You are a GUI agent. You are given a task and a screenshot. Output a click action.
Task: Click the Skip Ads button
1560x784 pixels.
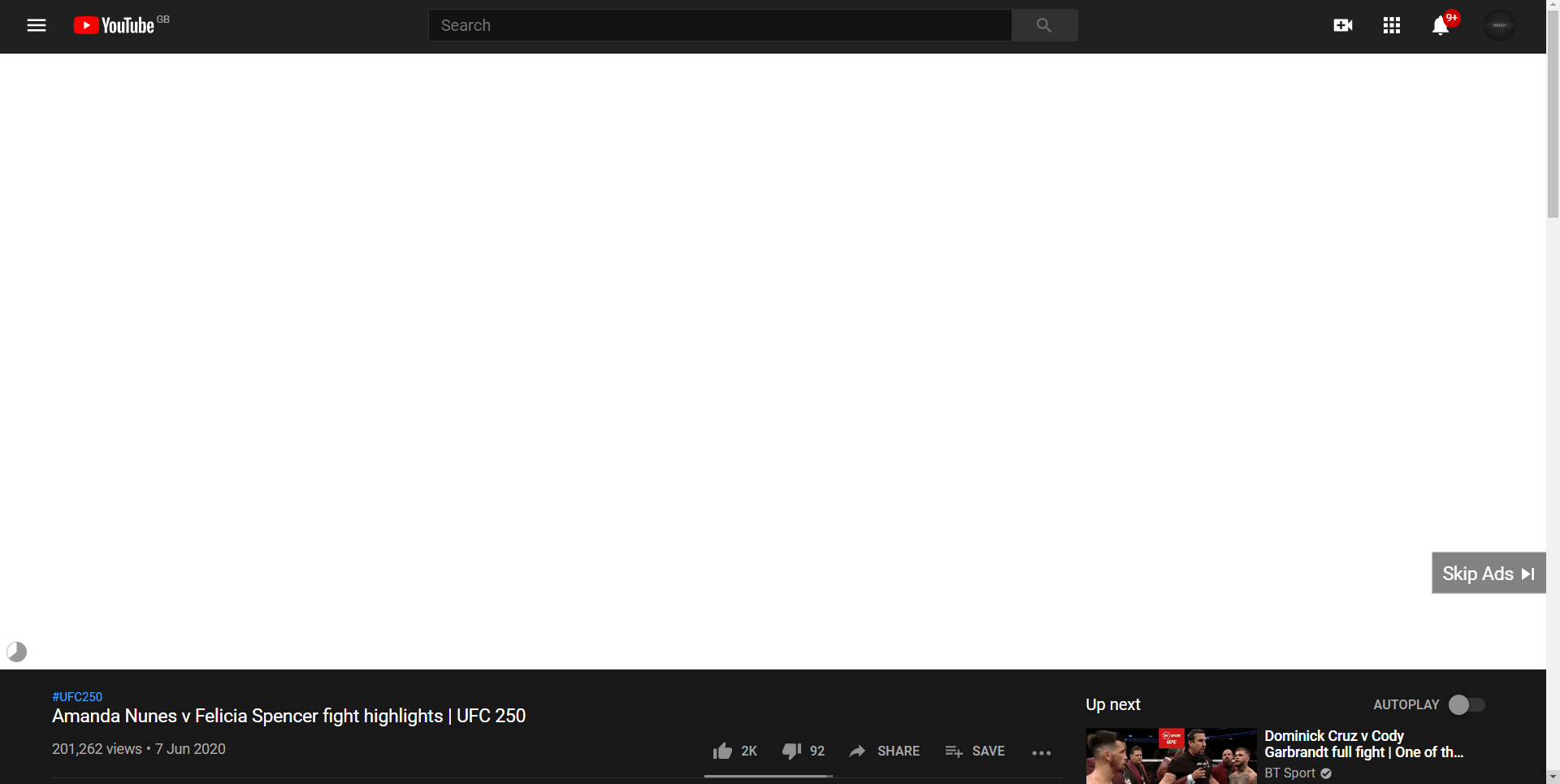point(1488,573)
